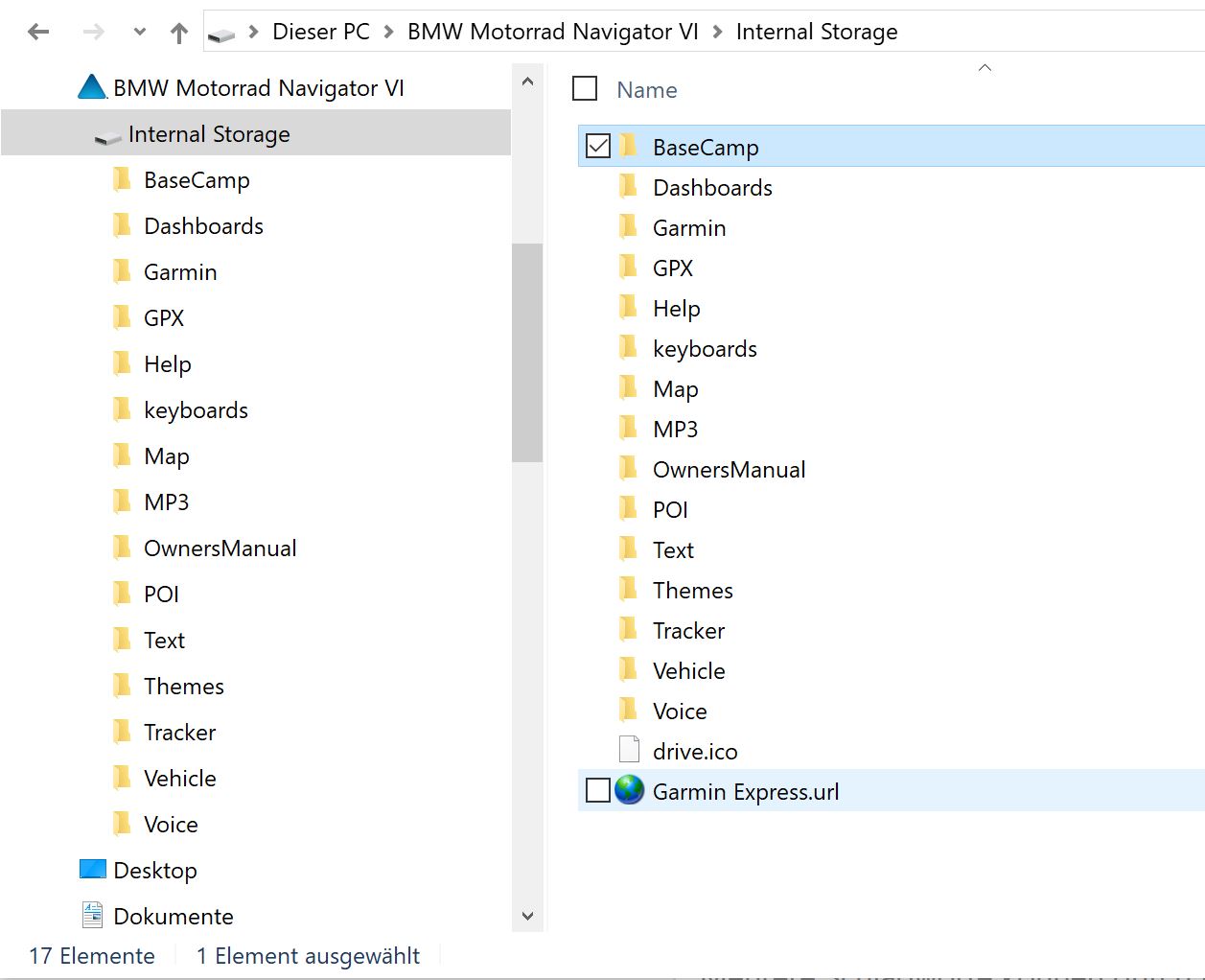1205x980 pixels.
Task: Tick the Garmin Express.url checkbox
Action: [x=598, y=791]
